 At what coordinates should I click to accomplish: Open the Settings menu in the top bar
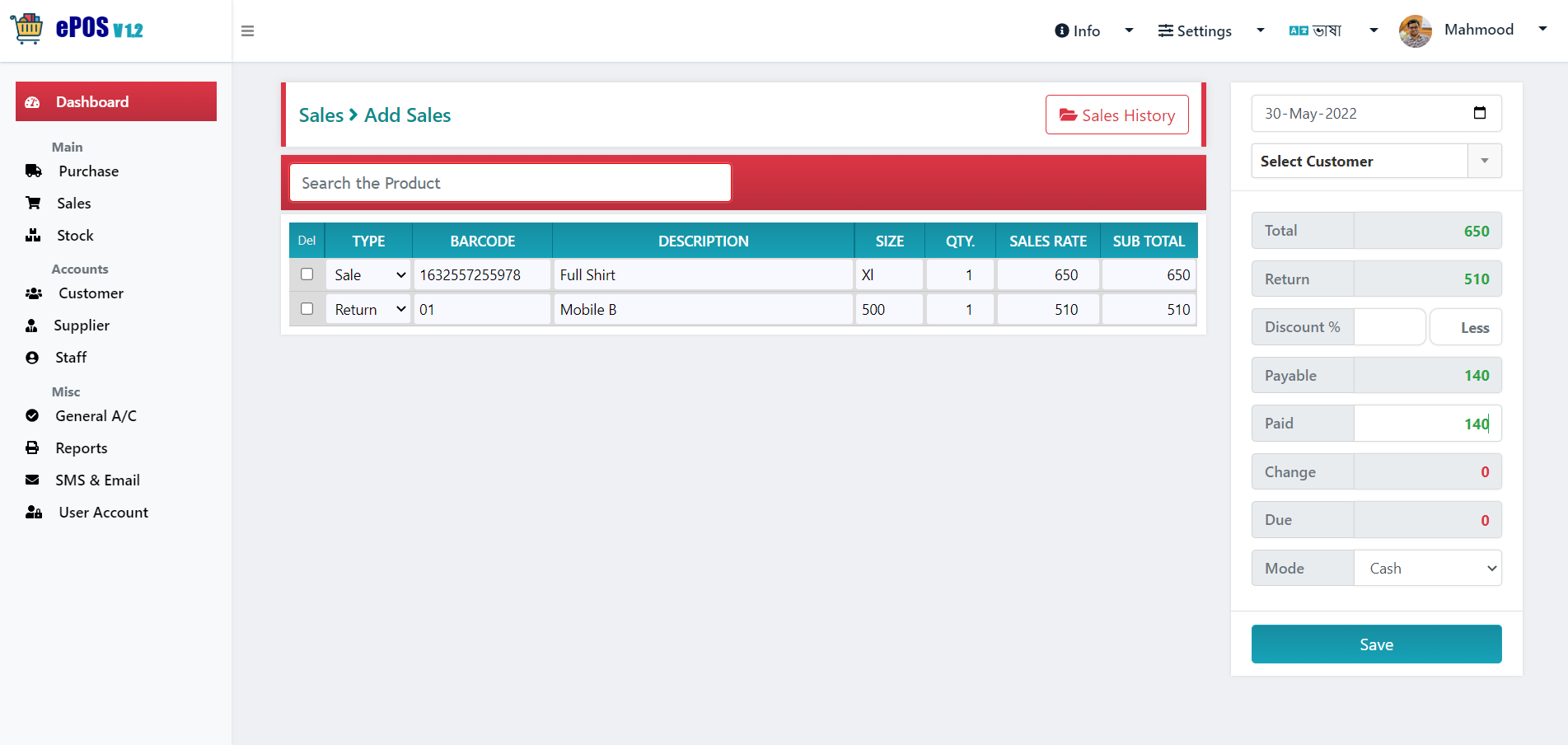point(1210,30)
